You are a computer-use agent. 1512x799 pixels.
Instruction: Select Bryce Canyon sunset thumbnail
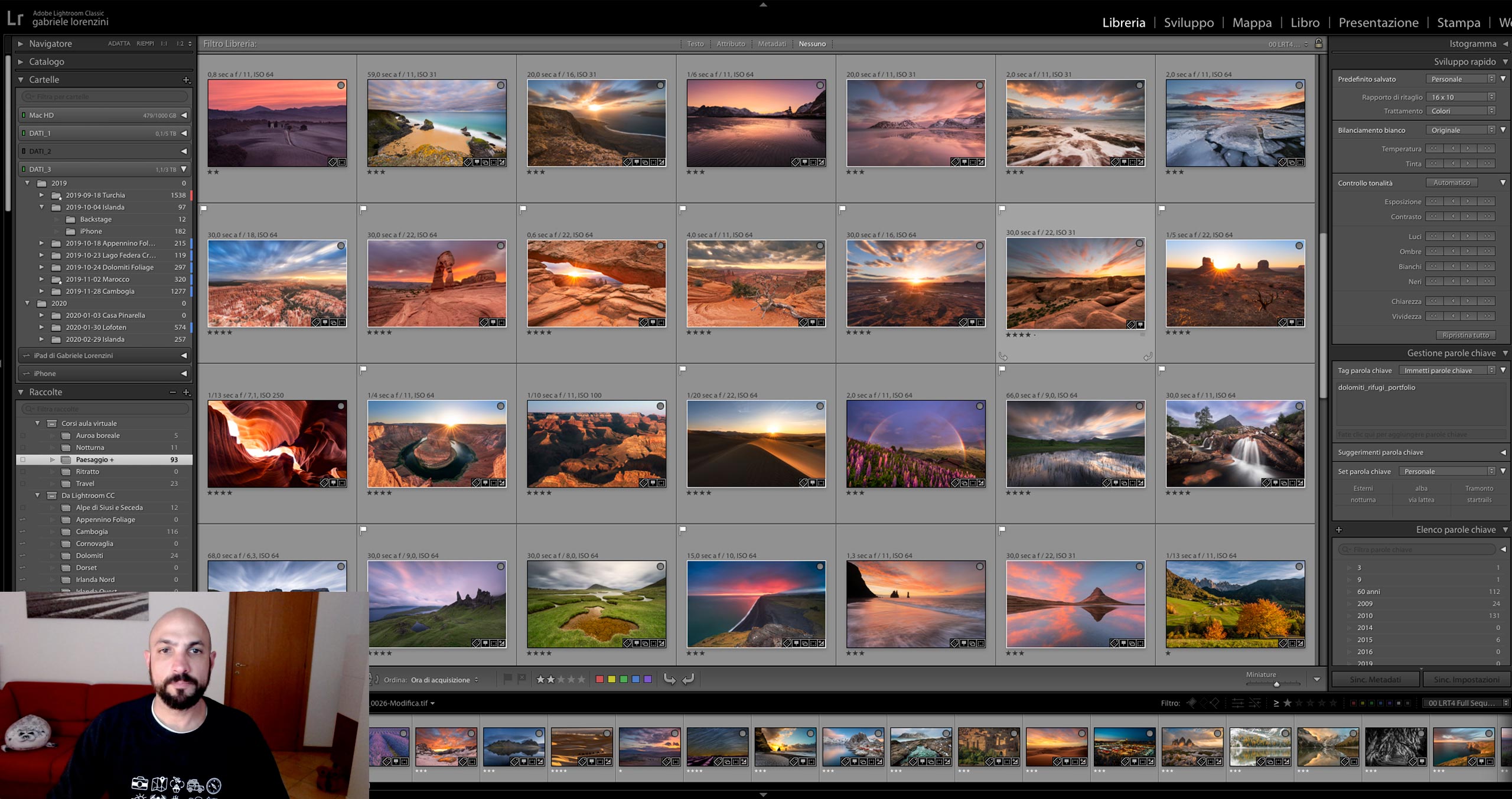click(277, 283)
